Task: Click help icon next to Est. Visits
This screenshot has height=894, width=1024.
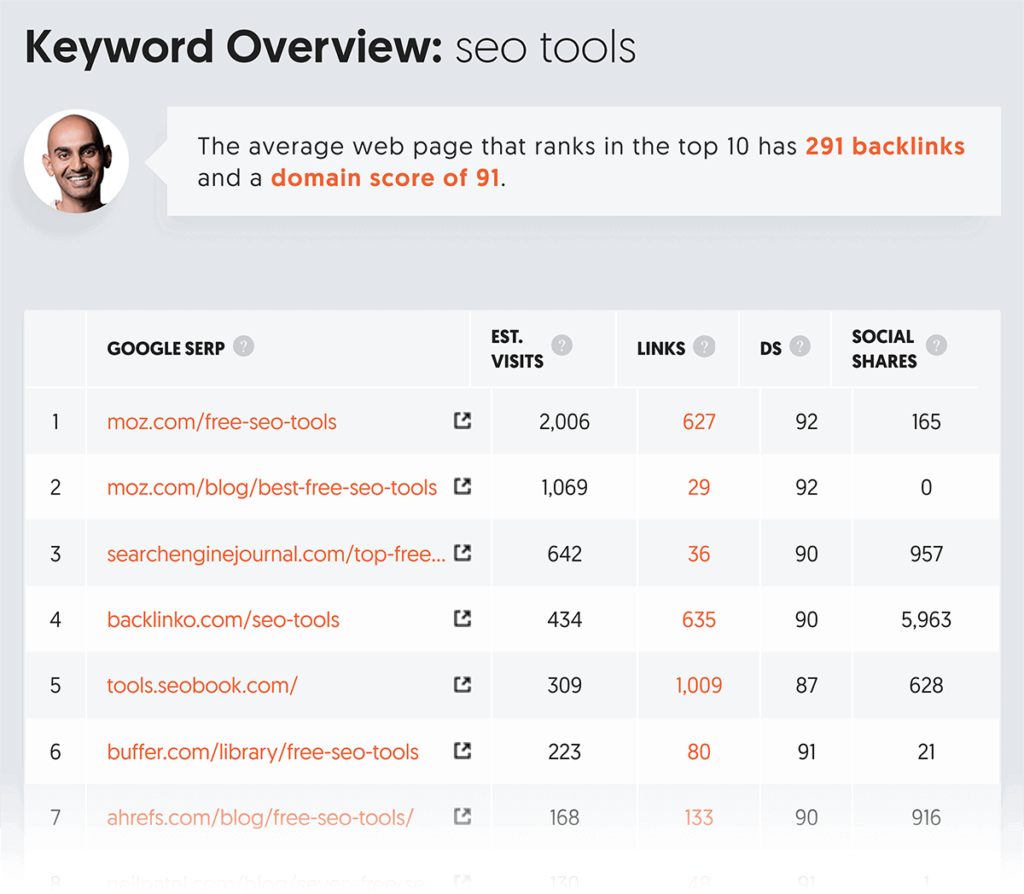Action: click(562, 346)
